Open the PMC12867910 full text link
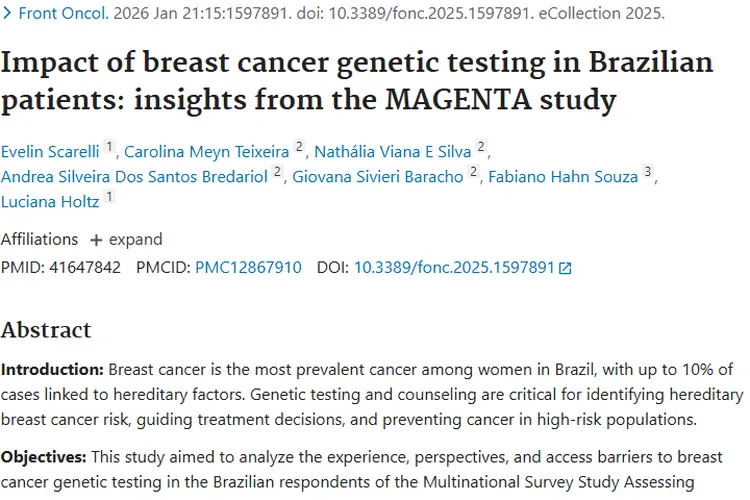The image size is (750, 500). tap(248, 268)
